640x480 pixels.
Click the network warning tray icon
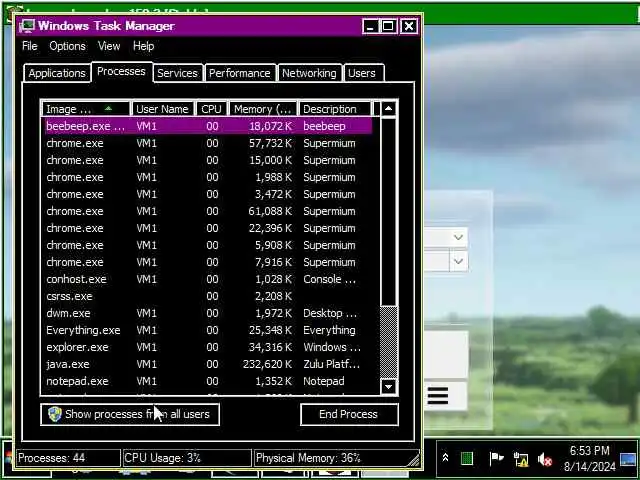[x=521, y=459]
